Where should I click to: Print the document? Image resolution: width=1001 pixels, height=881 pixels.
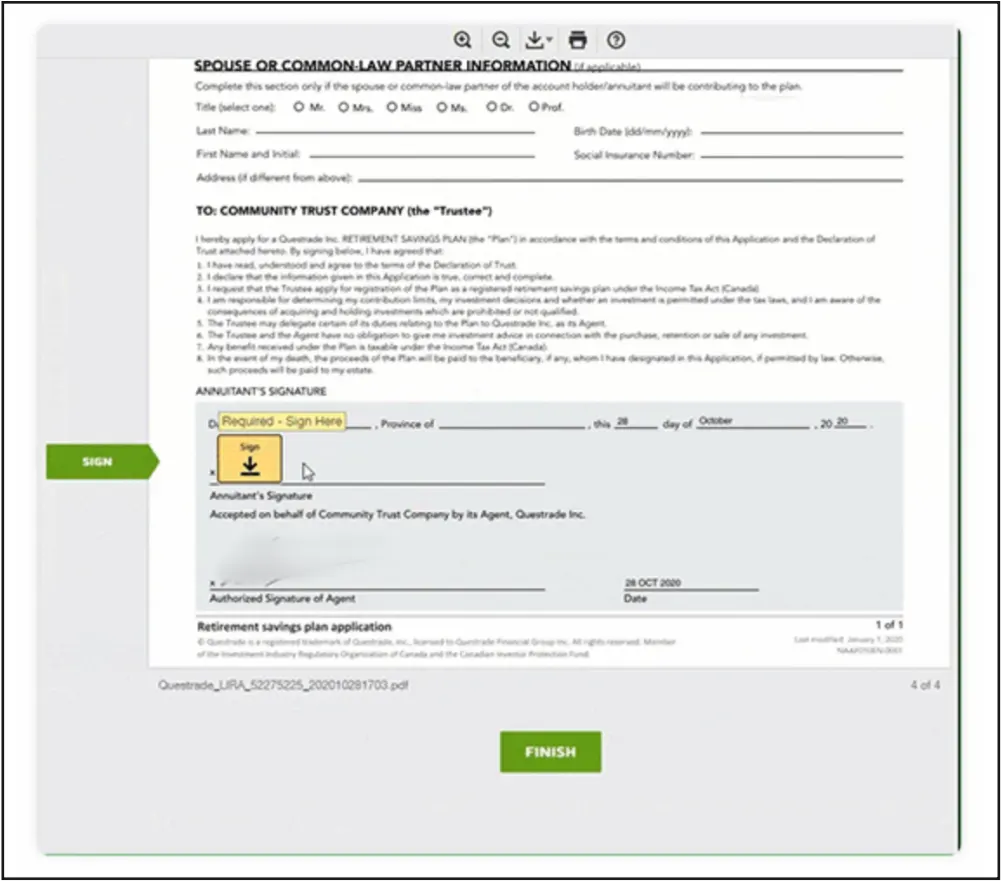tap(578, 40)
